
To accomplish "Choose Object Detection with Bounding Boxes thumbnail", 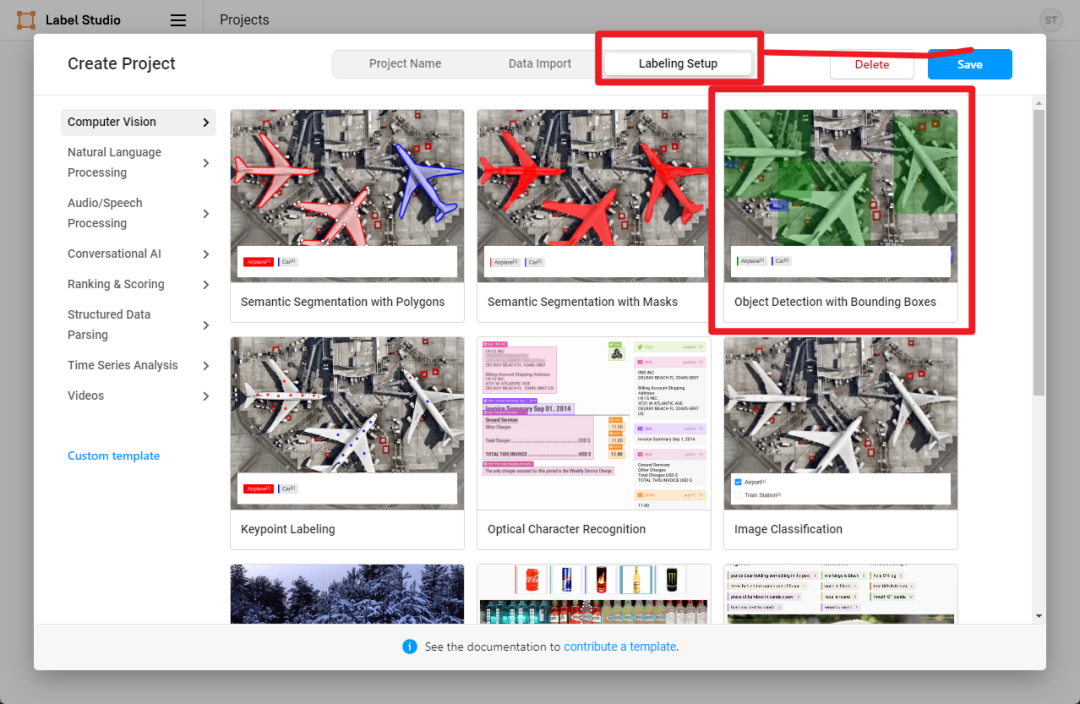I will [840, 196].
